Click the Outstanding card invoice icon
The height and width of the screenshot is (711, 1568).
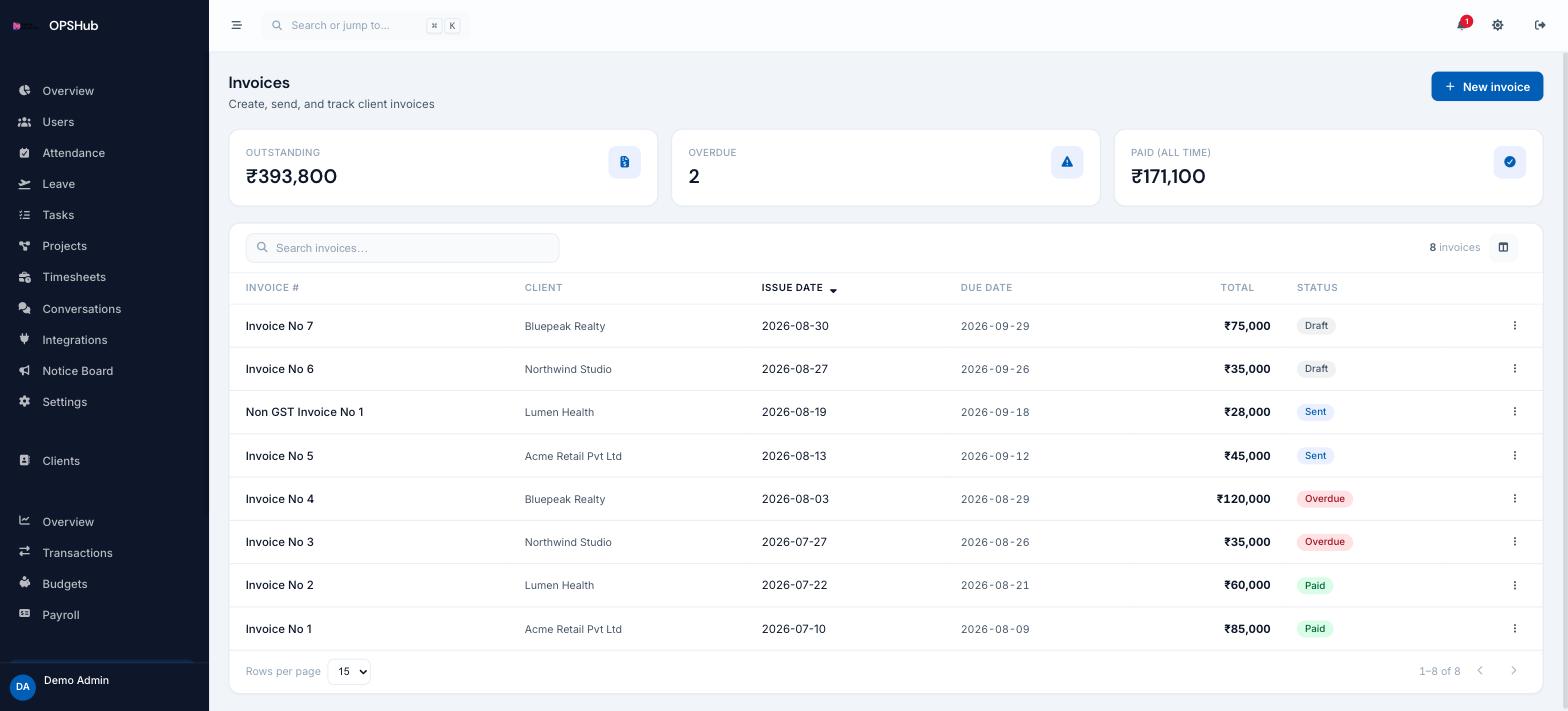(x=624, y=162)
